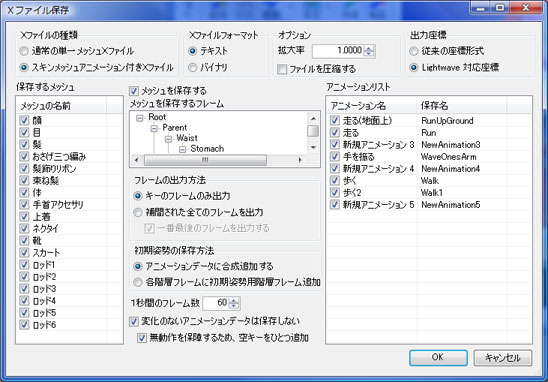Image resolution: width=548 pixels, height=382 pixels.
Task: Uncheck the 手を振る animation
Action: pyautogui.click(x=334, y=157)
